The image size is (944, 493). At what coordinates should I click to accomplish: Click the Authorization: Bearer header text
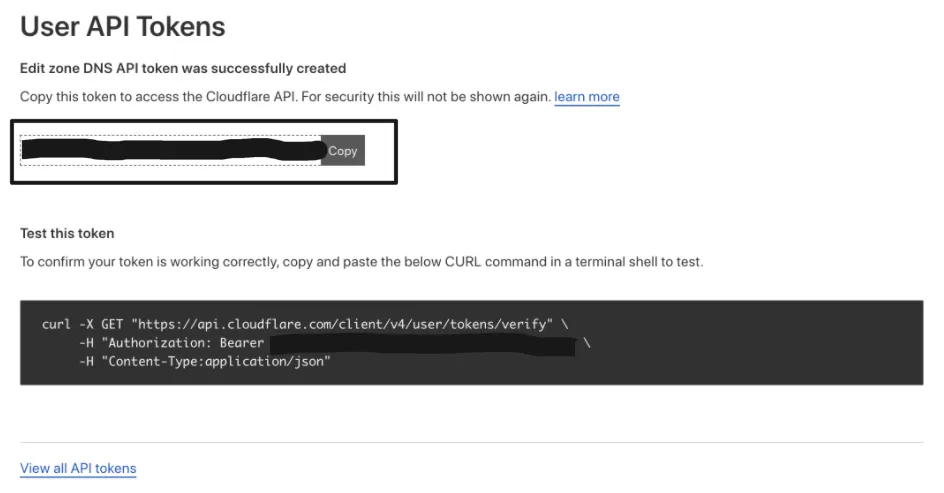pyautogui.click(x=183, y=343)
